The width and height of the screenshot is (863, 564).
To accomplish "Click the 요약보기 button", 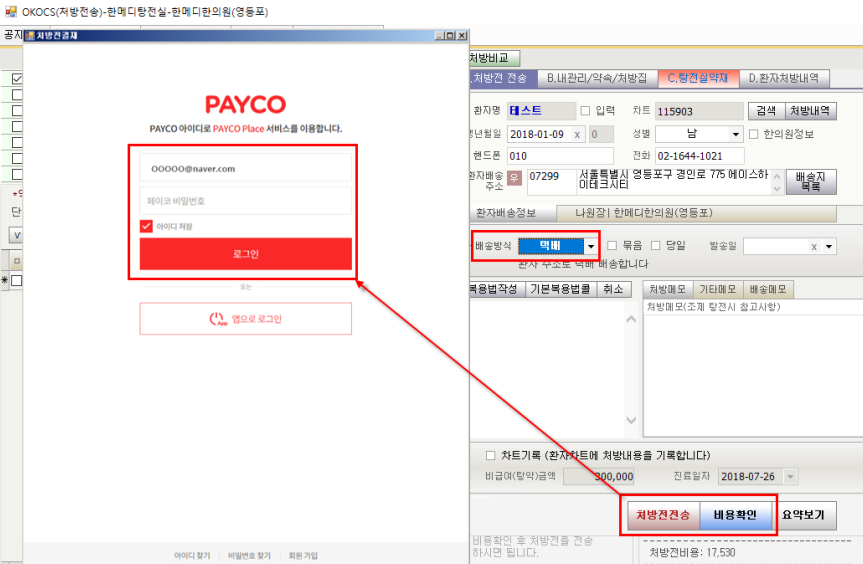I will click(x=804, y=515).
